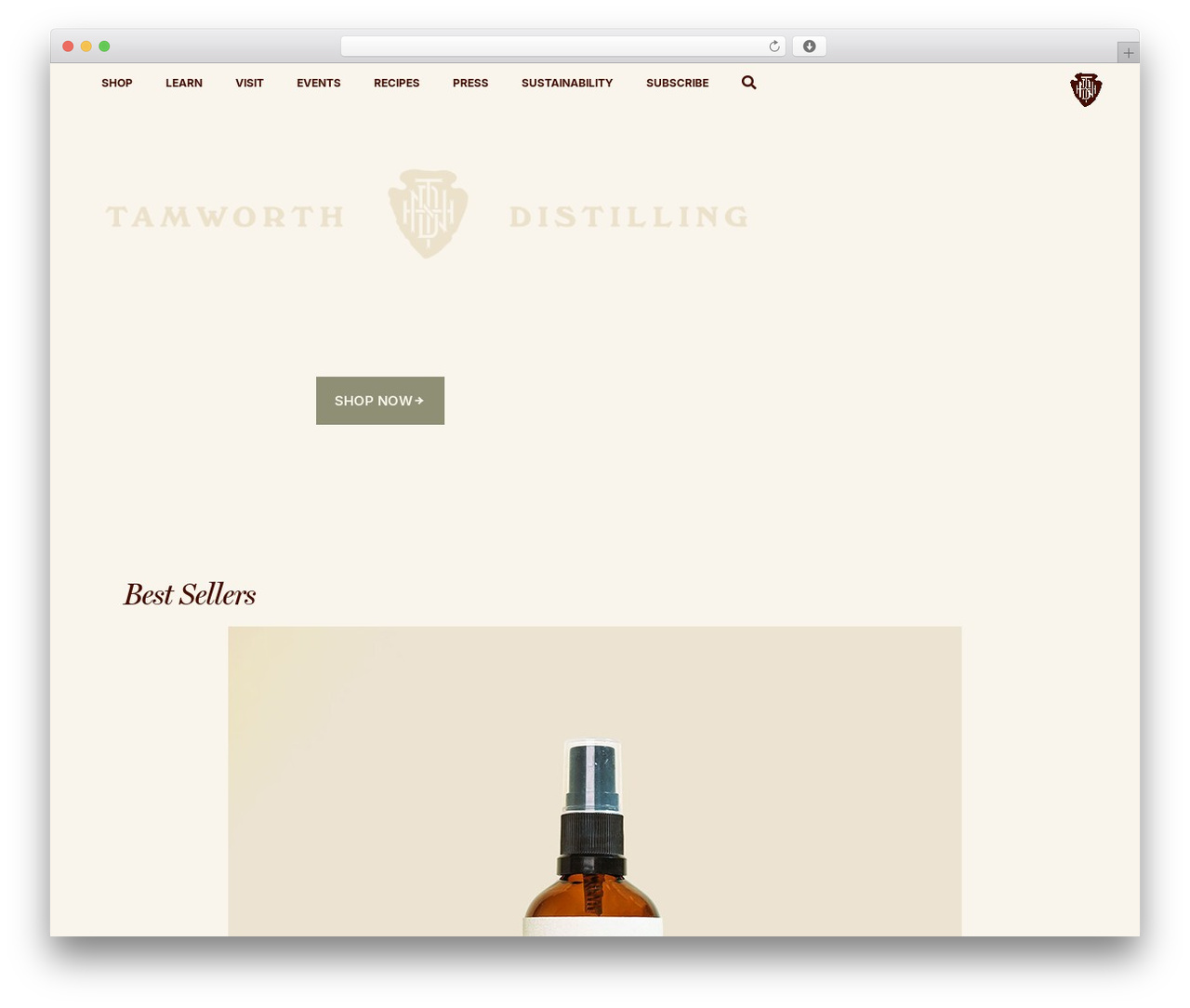Go to the LEARN page

pos(184,83)
